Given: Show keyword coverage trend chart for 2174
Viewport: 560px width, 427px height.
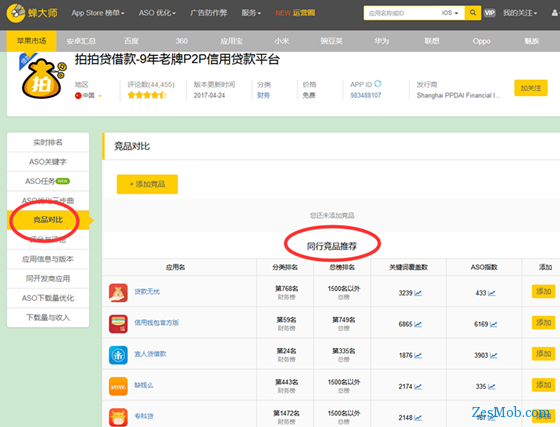Looking at the screenshot, I should point(418,386).
